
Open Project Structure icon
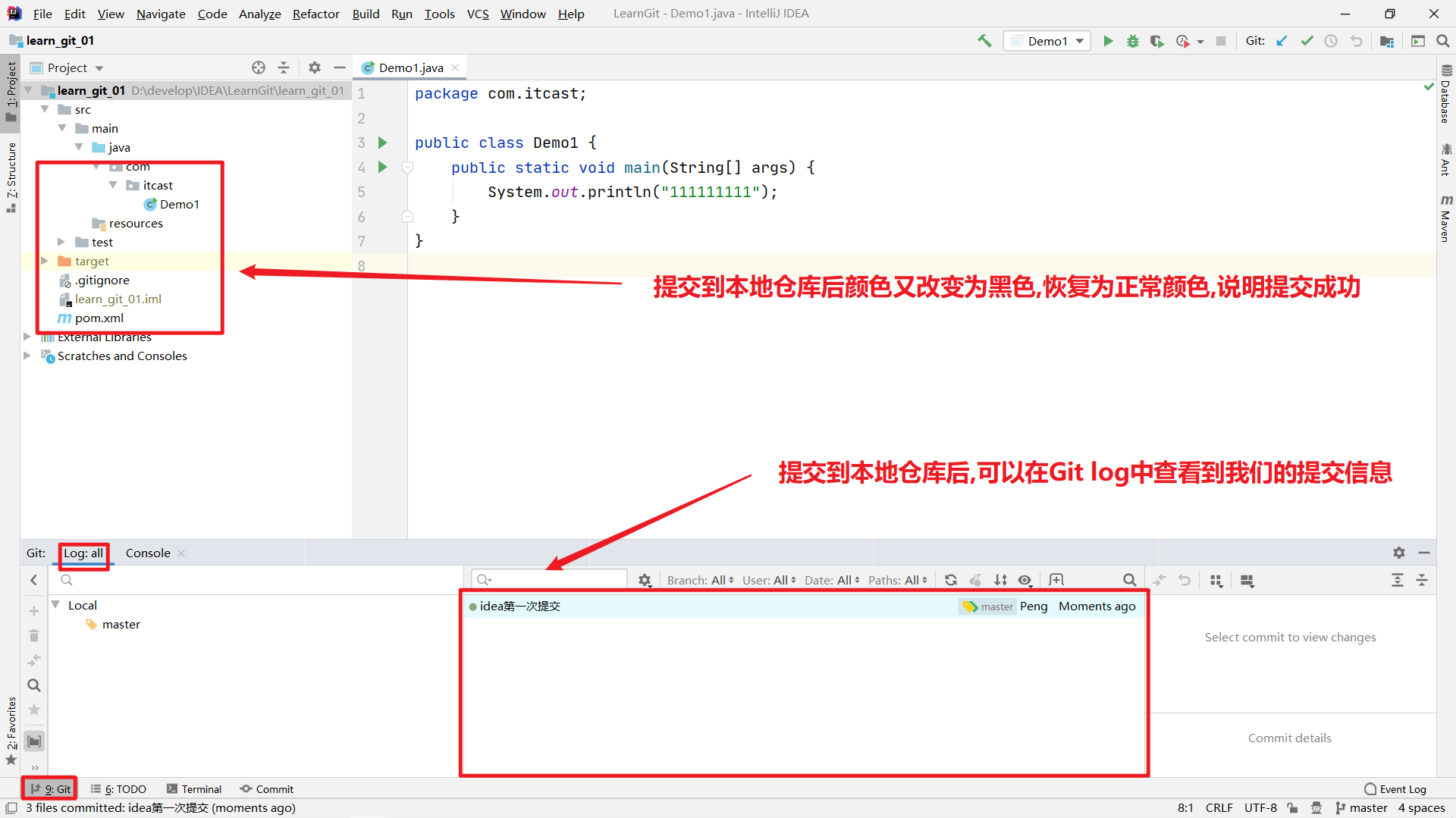[1387, 41]
